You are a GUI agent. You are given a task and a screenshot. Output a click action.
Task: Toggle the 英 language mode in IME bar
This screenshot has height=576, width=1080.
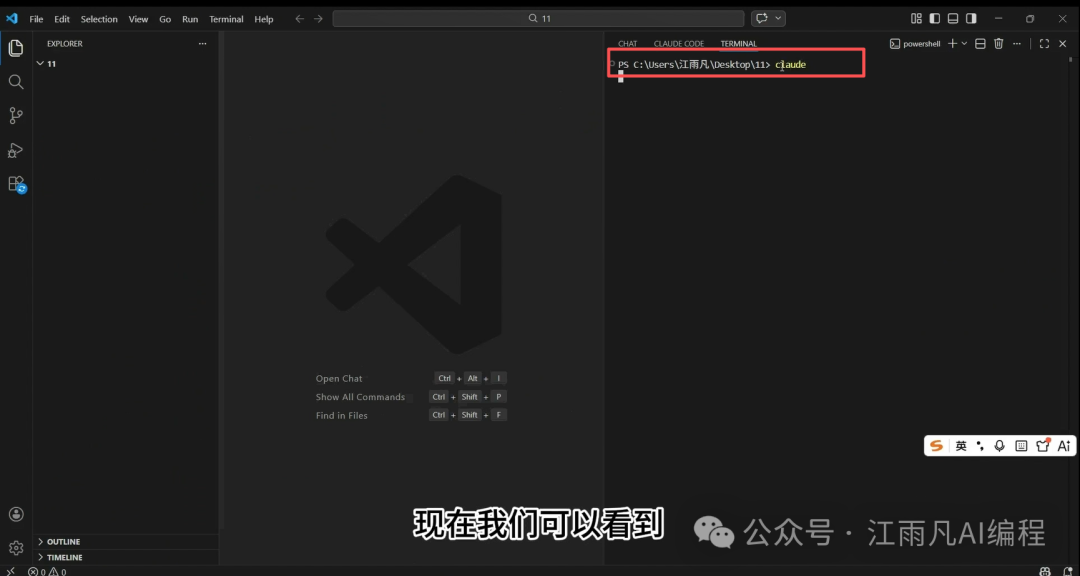coord(961,446)
